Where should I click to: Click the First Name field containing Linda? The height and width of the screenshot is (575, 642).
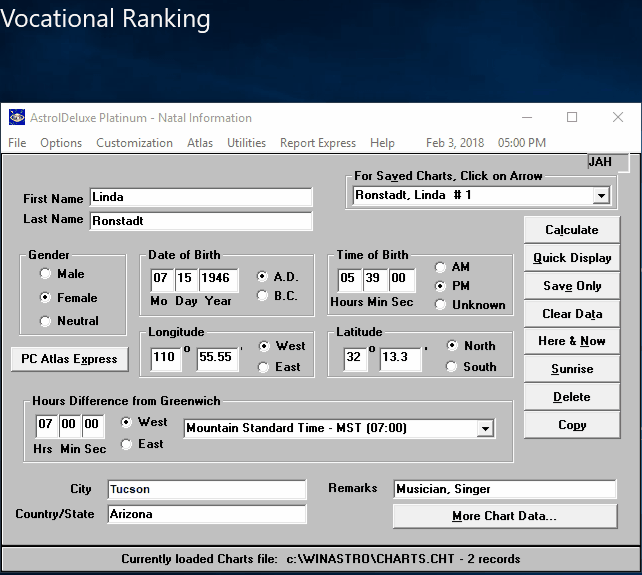pos(201,197)
